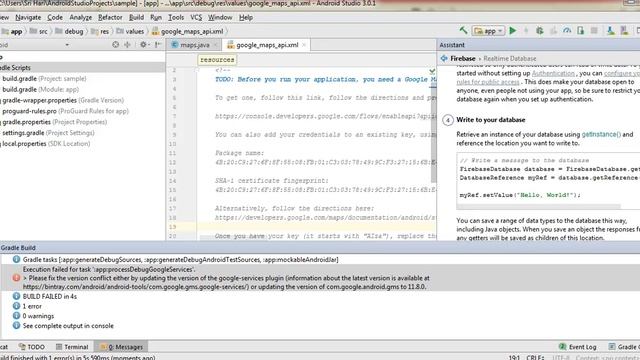Click the getInstance() link
The width and height of the screenshot is (640, 360).
[x=601, y=134]
